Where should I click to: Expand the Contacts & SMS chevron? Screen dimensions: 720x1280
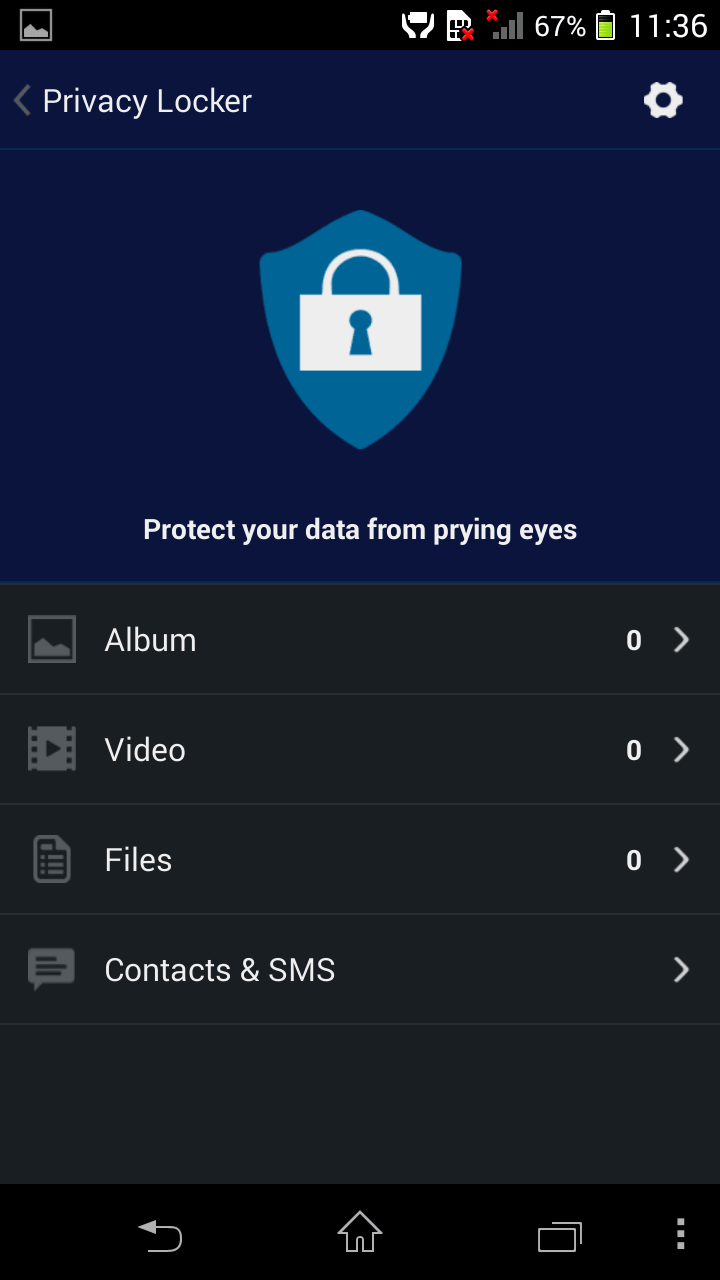click(x=682, y=969)
